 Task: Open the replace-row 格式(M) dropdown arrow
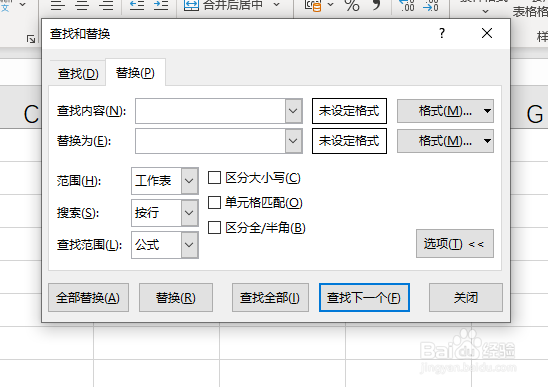click(487, 141)
